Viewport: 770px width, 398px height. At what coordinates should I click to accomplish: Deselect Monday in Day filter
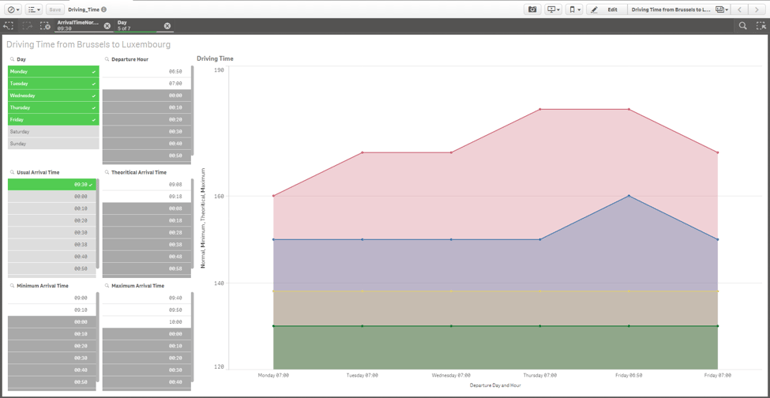pyautogui.click(x=54, y=72)
